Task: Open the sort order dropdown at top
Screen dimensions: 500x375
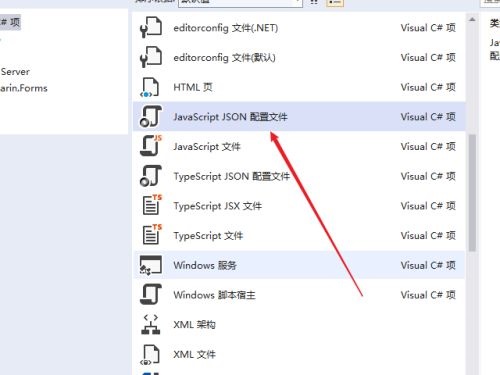Action: pyautogui.click(x=240, y=3)
